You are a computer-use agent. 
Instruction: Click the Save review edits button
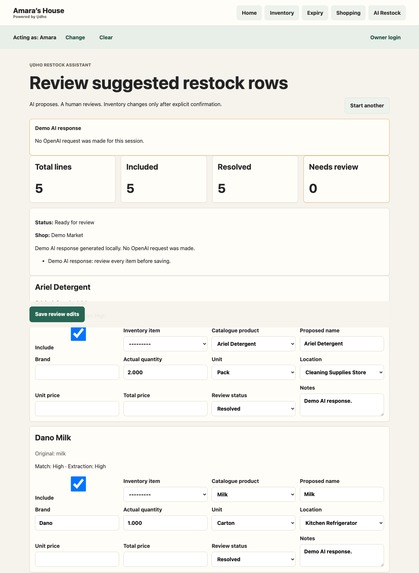(57, 314)
